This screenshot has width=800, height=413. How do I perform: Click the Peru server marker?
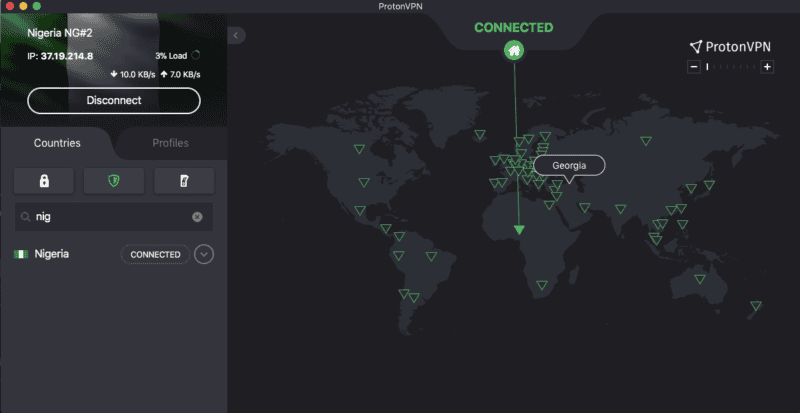coord(398,255)
